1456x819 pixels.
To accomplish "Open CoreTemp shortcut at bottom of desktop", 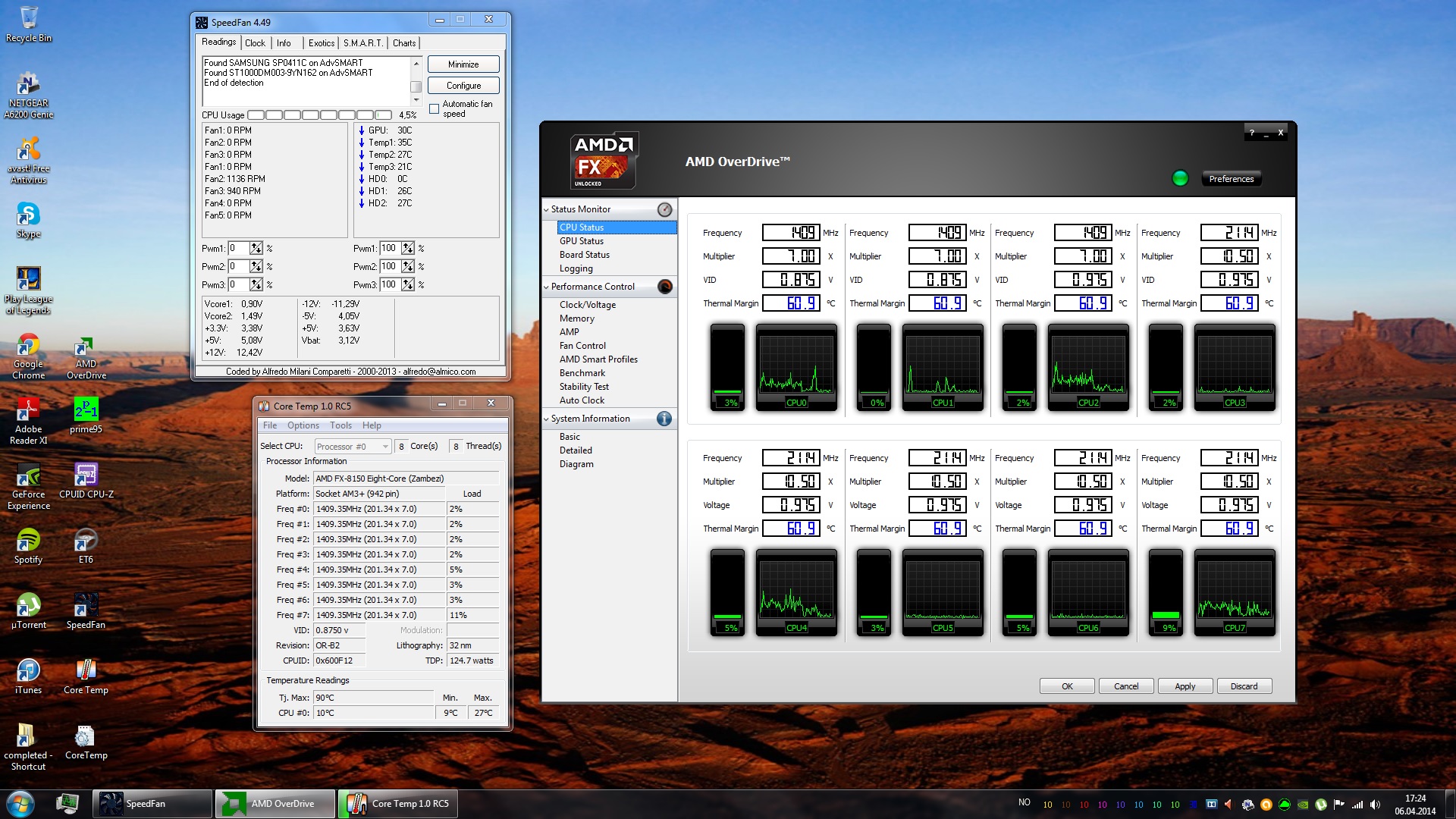I will click(x=86, y=742).
